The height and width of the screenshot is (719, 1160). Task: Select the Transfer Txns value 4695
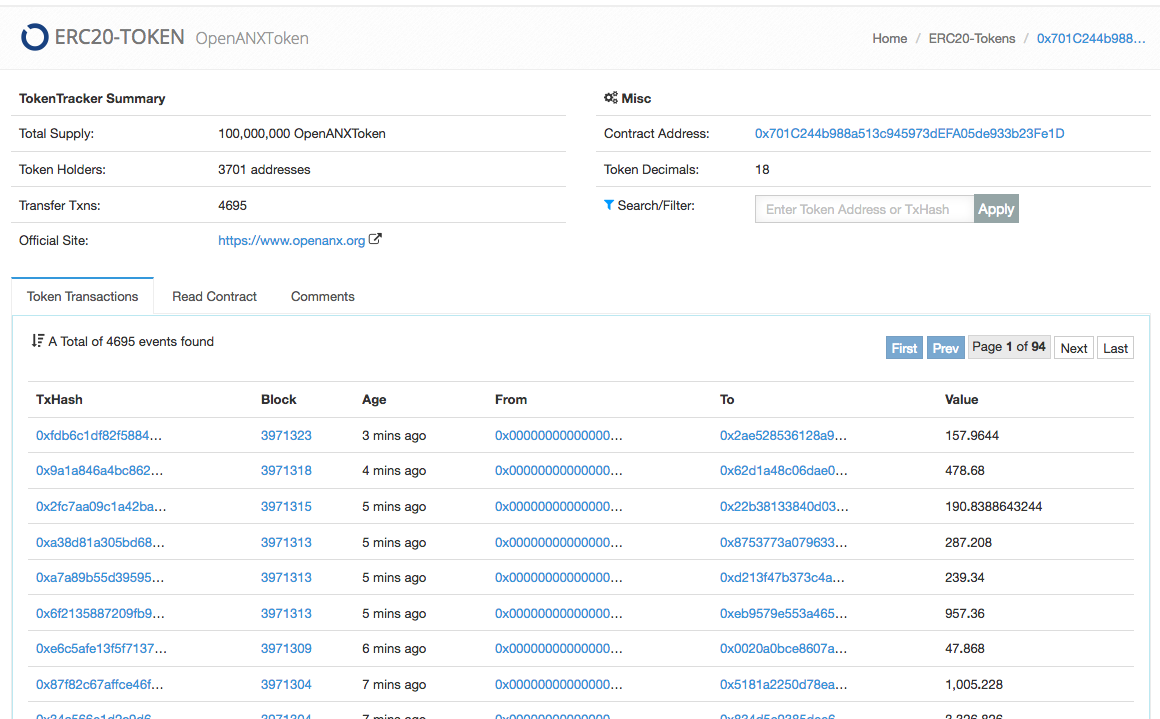click(232, 206)
